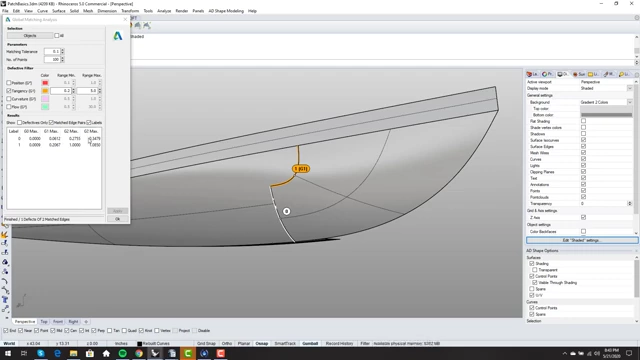Open Skype from the taskbar
The width and height of the screenshot is (640, 360).
coord(41,353)
